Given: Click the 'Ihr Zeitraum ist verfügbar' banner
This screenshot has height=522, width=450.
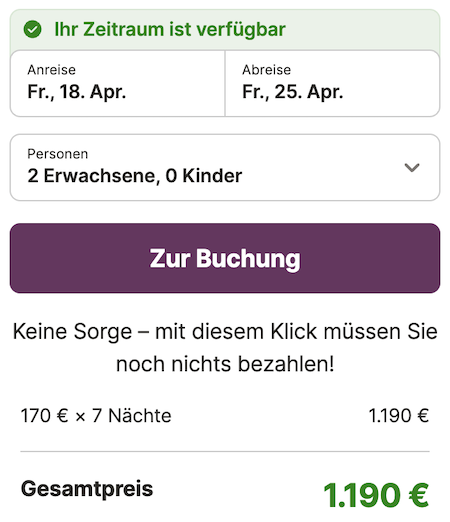Looking at the screenshot, I should pyautogui.click(x=225, y=30).
